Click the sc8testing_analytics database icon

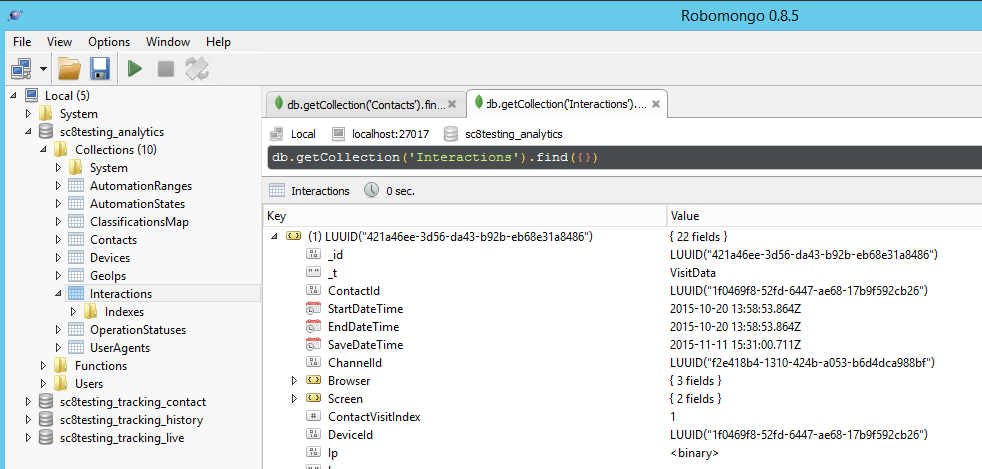click(46, 131)
